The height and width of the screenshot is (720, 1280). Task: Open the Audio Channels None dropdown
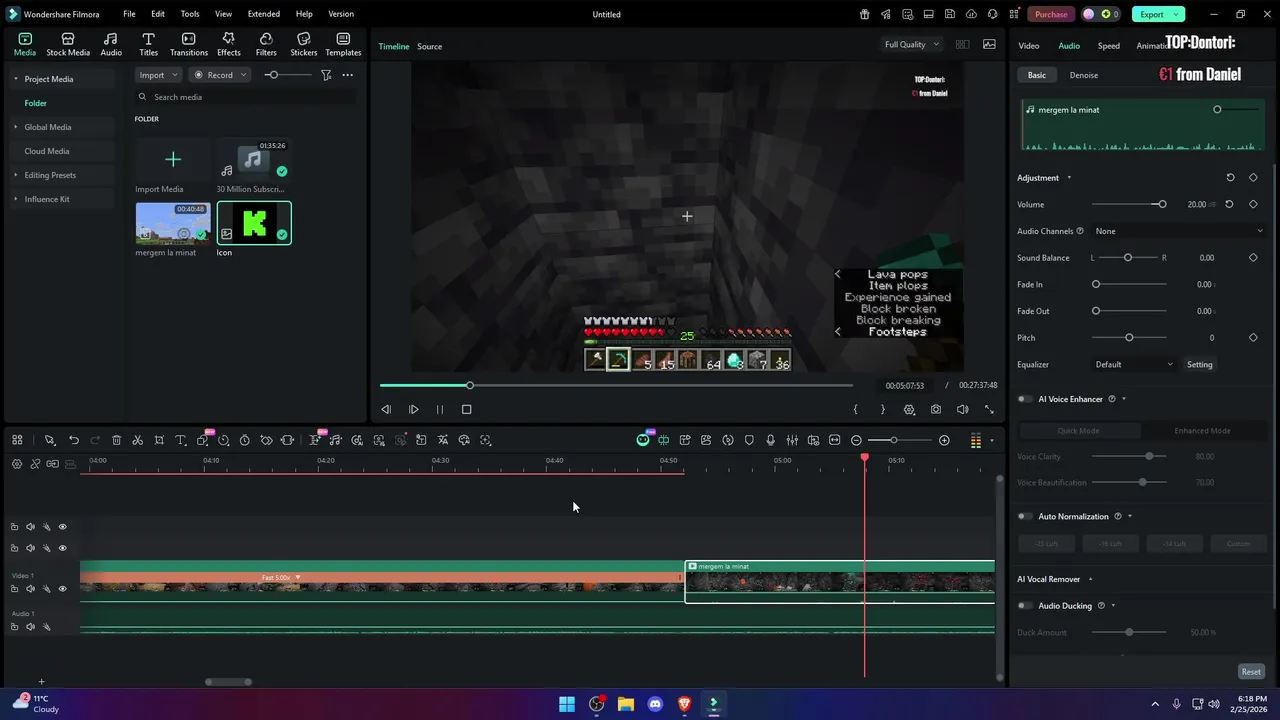(1178, 231)
